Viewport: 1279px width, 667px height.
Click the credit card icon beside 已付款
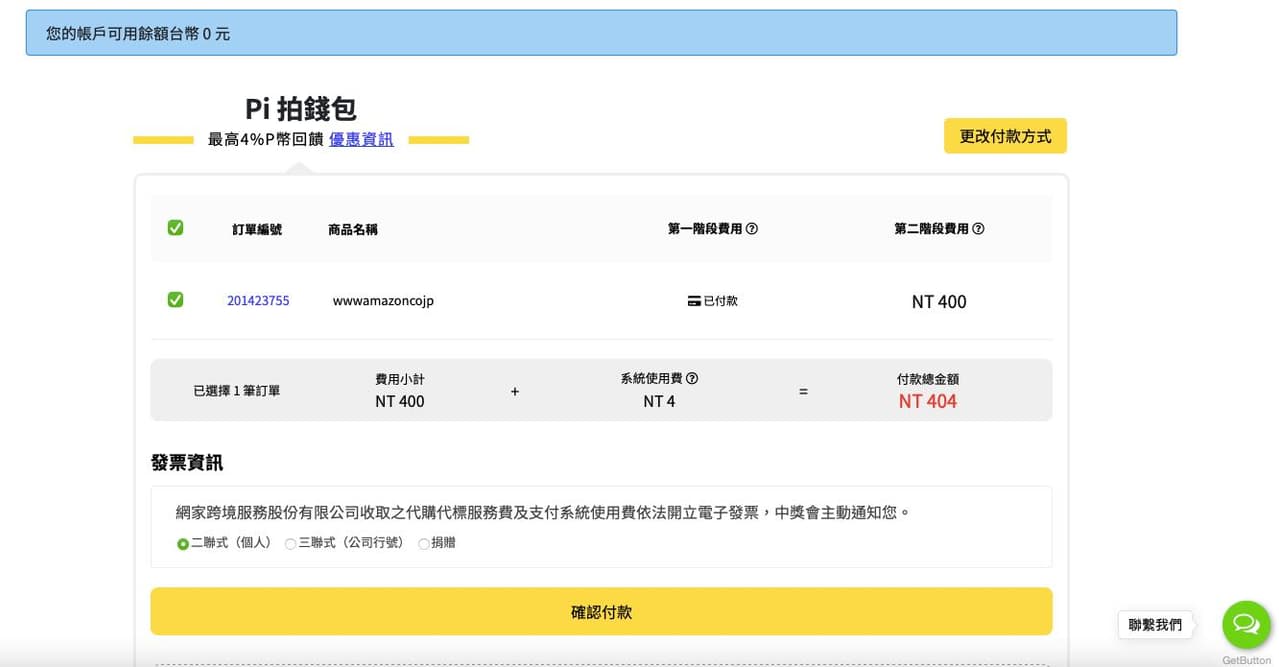coord(694,301)
